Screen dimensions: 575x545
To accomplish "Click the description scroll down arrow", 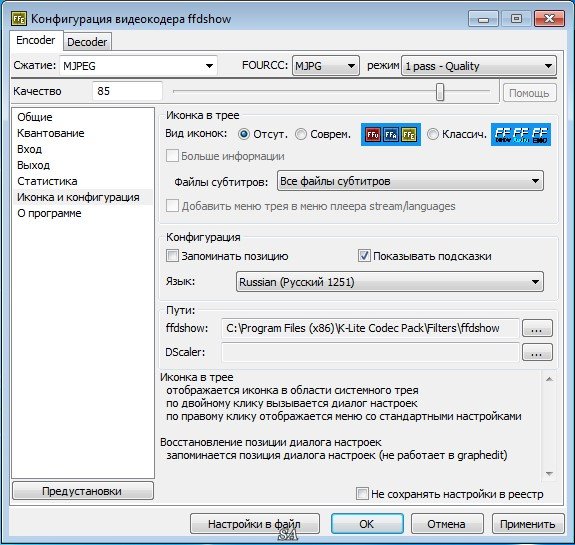I will (x=549, y=473).
